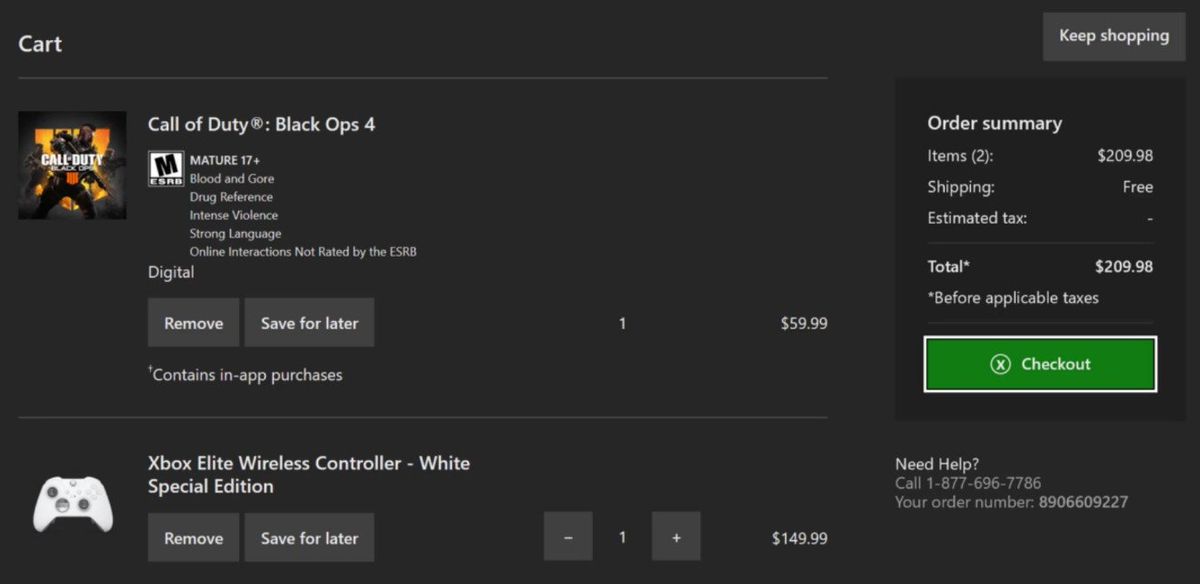
Task: Remove Call of Duty: Black Ops 4 from cart
Action: click(x=193, y=322)
